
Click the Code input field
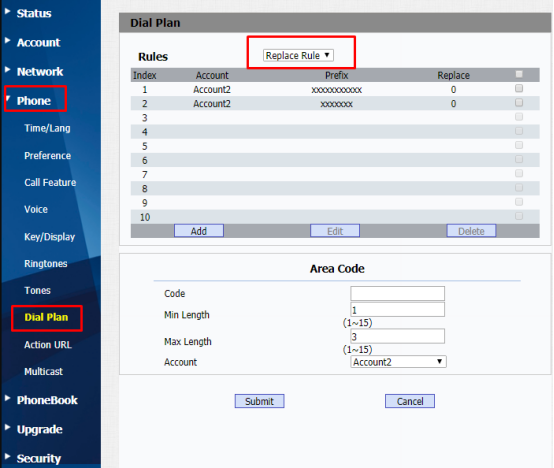tap(397, 294)
